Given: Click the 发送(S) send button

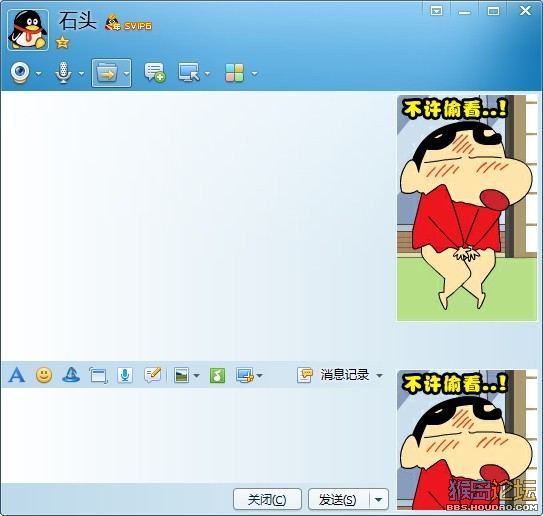Looking at the screenshot, I should [339, 499].
